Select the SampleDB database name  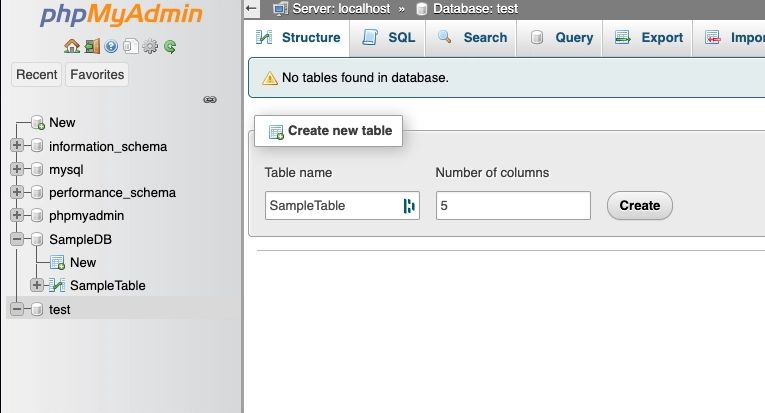coord(81,239)
